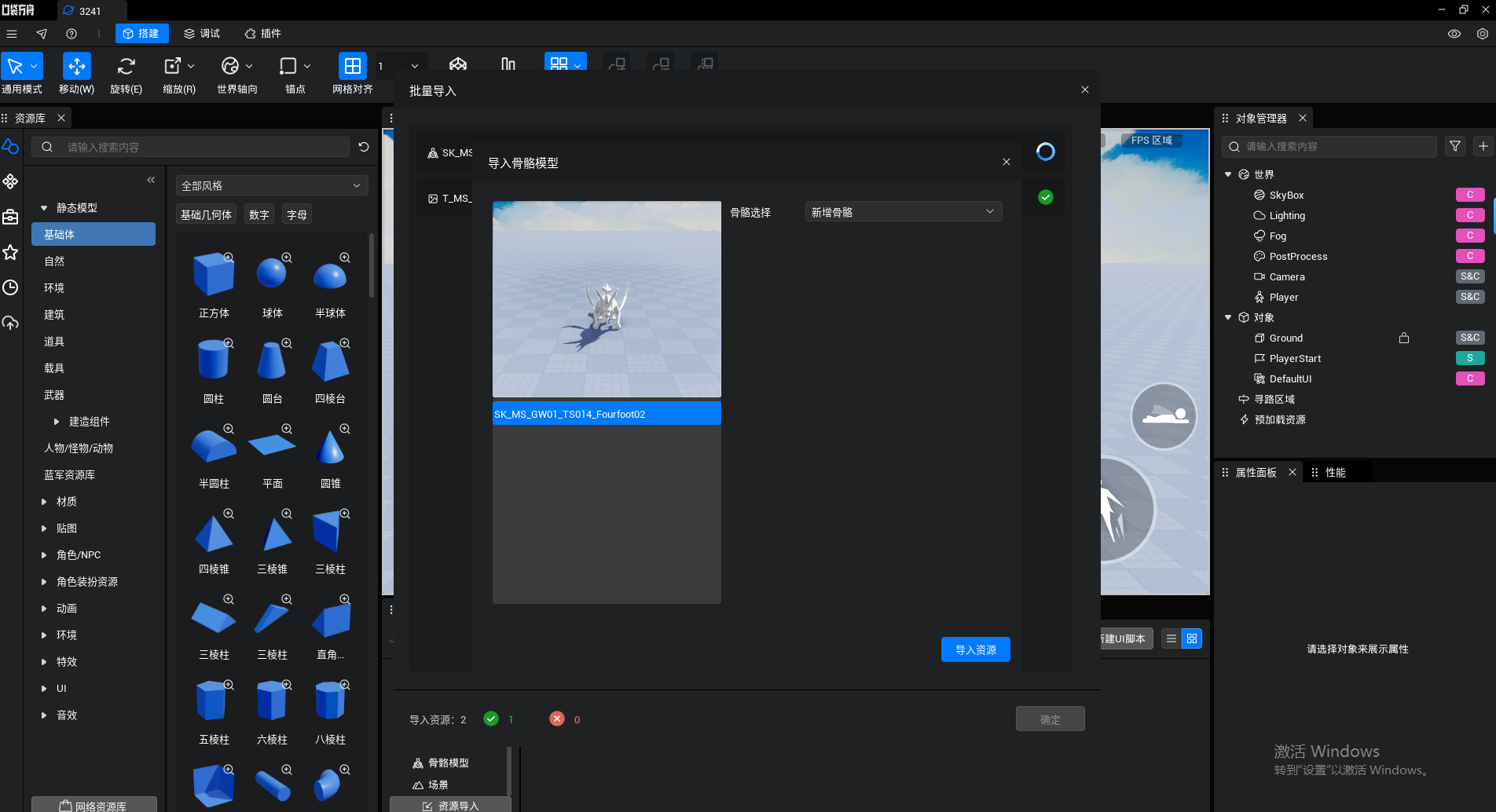Activate the Rotate (E) tool

(126, 67)
